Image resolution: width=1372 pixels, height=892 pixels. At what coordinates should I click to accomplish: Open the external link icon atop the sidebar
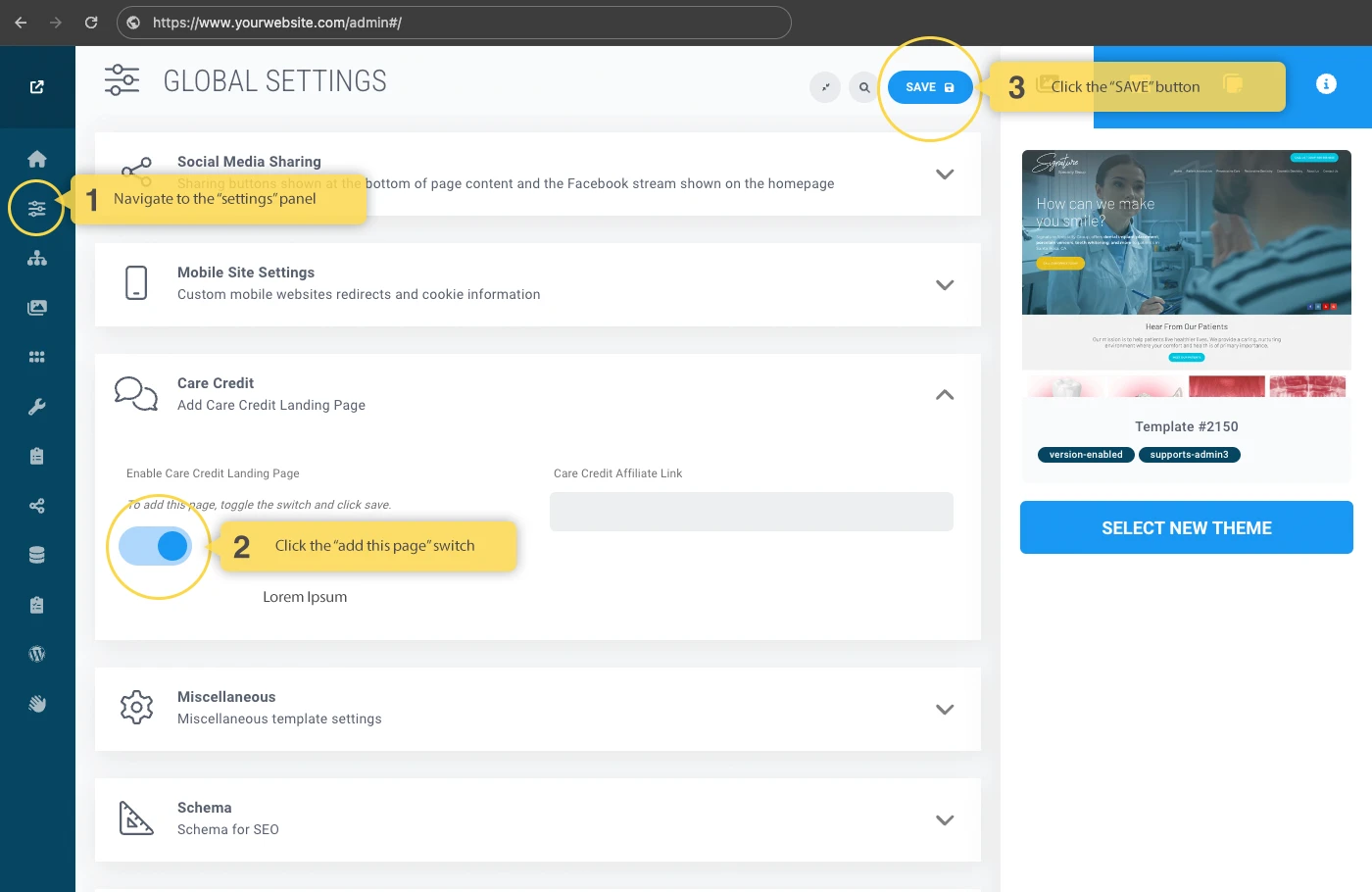click(37, 87)
